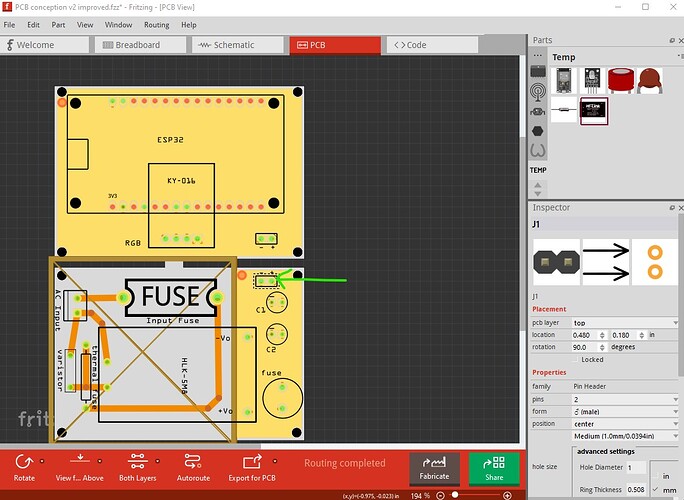Select the omega-shaped parts bin icon
This screenshot has width=684, height=500.
(x=538, y=151)
